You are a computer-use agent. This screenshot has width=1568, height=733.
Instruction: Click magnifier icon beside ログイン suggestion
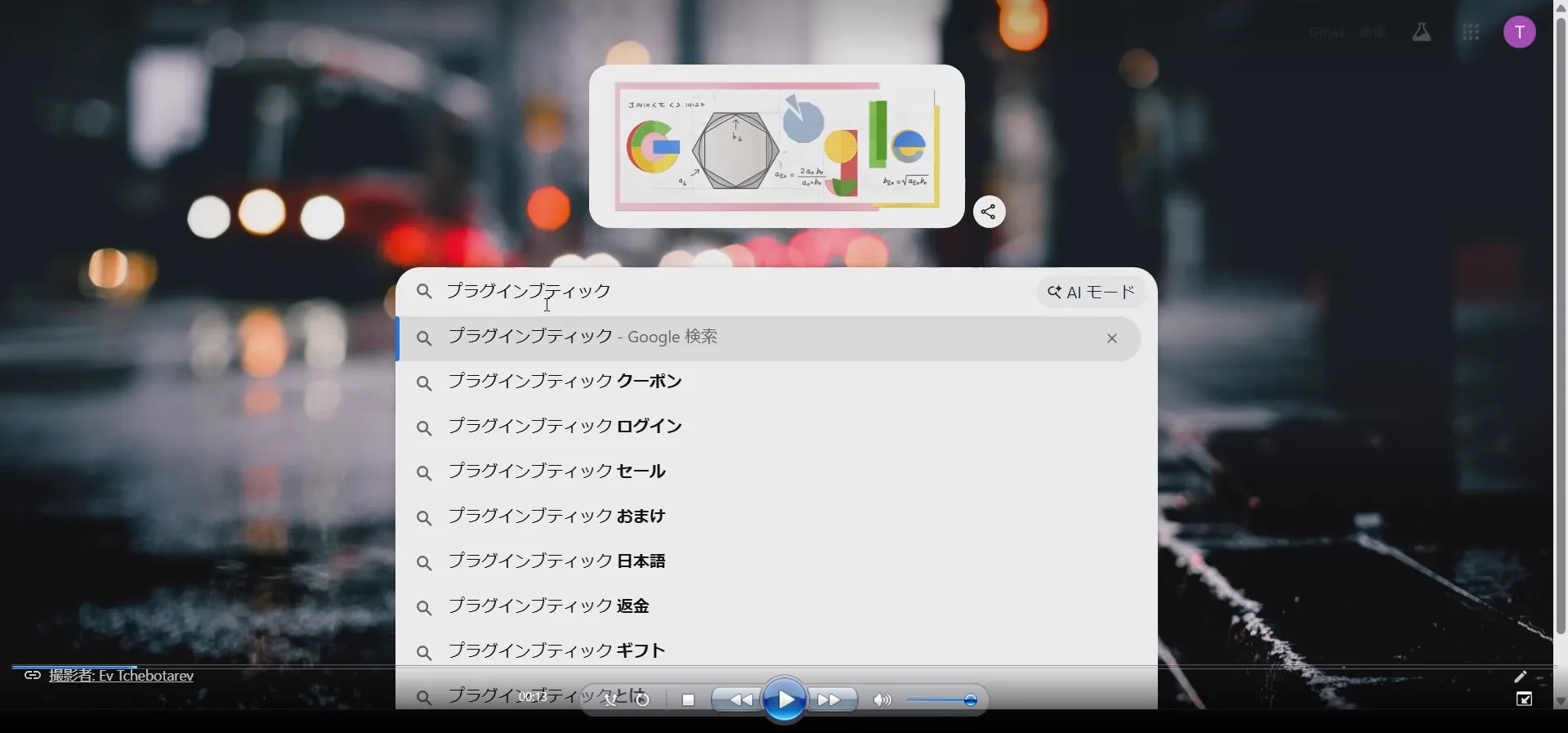[x=424, y=428]
